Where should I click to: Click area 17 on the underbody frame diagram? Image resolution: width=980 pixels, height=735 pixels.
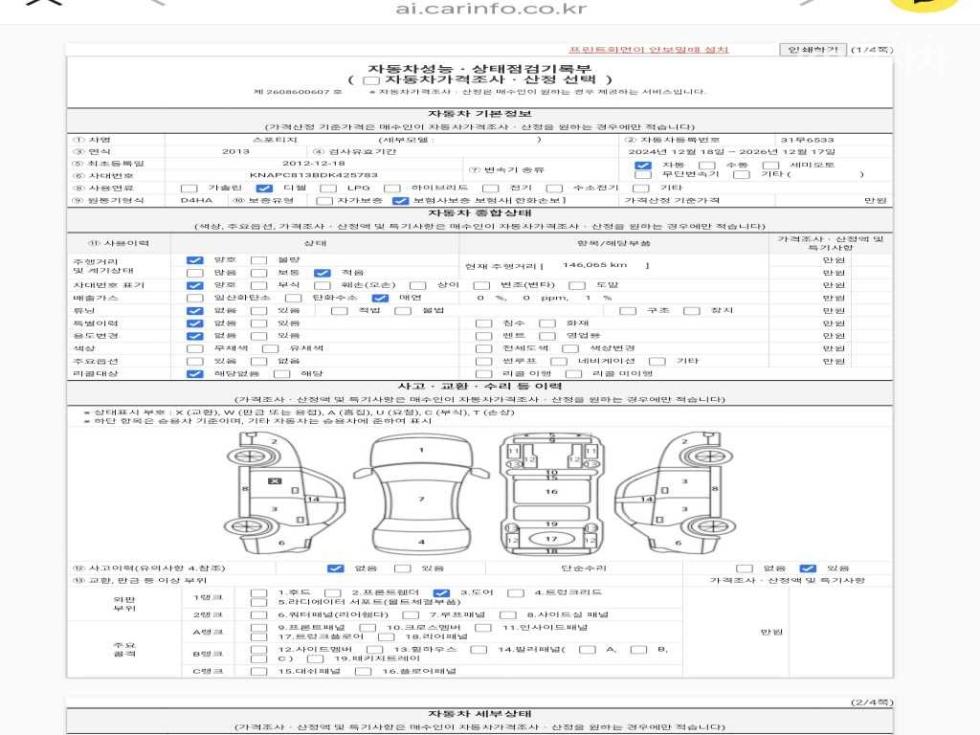click(551, 539)
